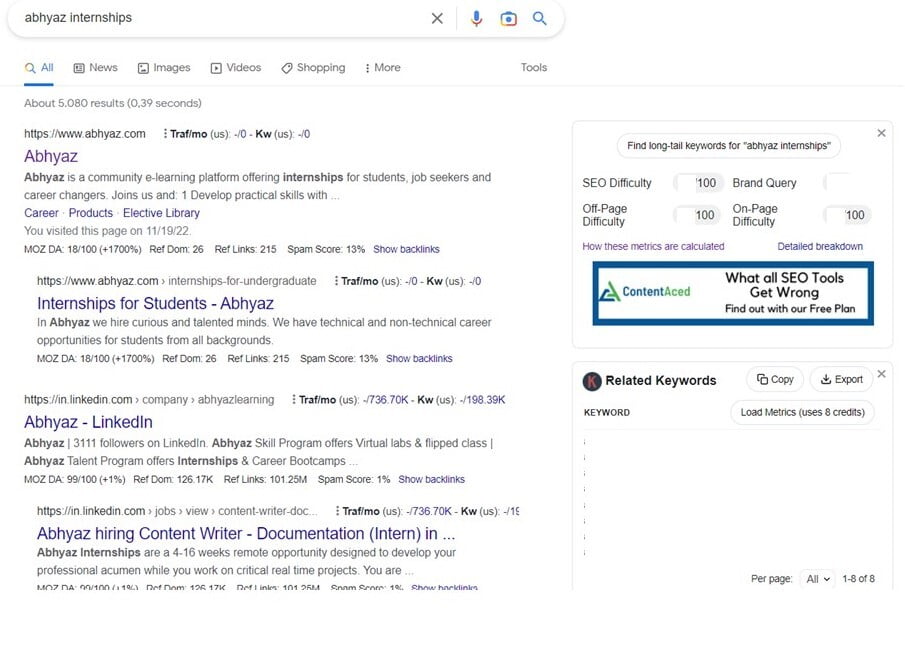
Task: Switch to the Shopping tab
Action: click(x=313, y=68)
